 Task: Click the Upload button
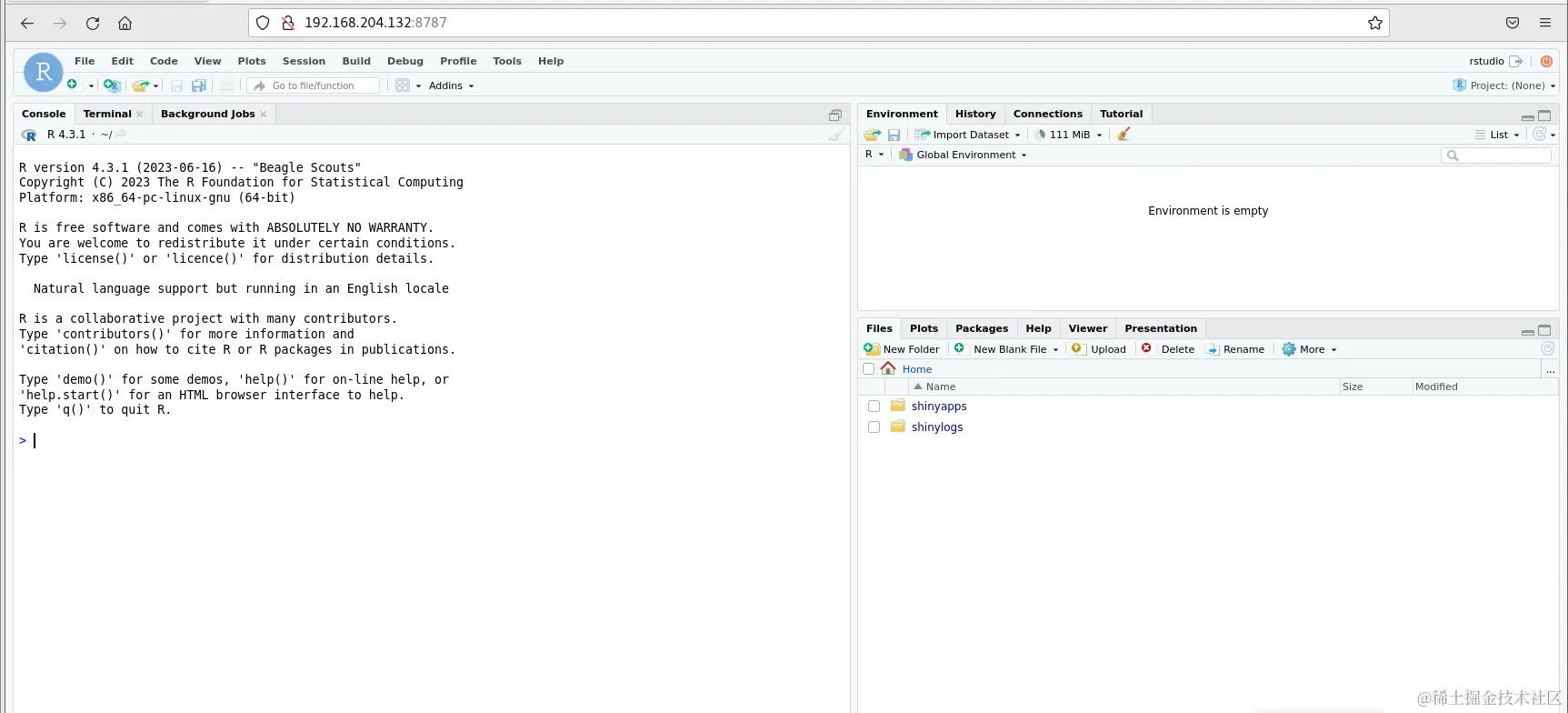pyautogui.click(x=1099, y=349)
